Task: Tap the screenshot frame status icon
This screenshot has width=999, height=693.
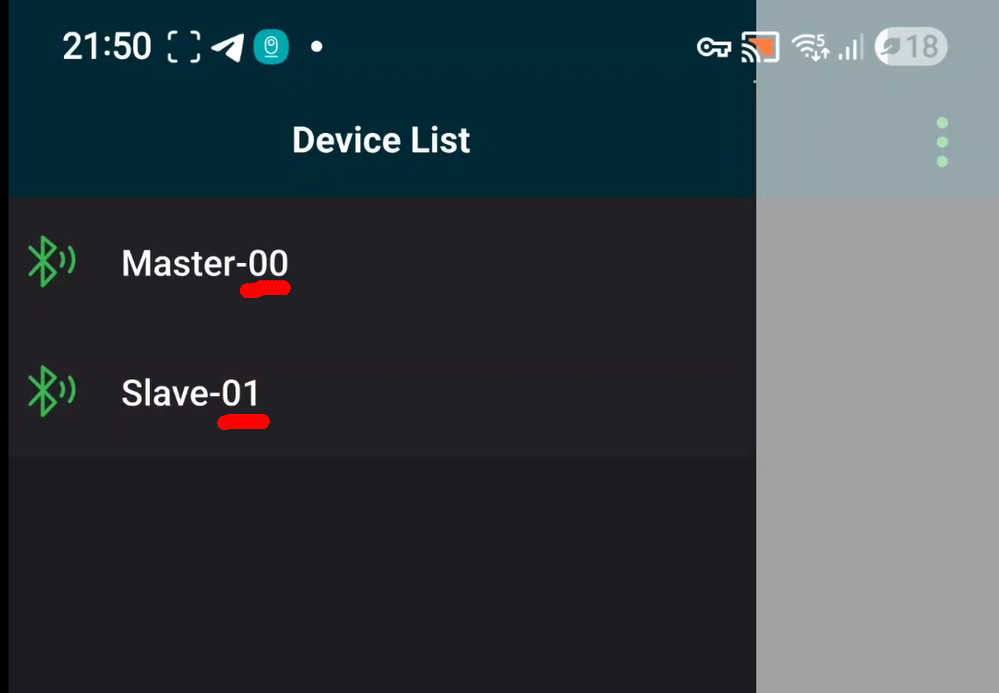Action: 183,47
